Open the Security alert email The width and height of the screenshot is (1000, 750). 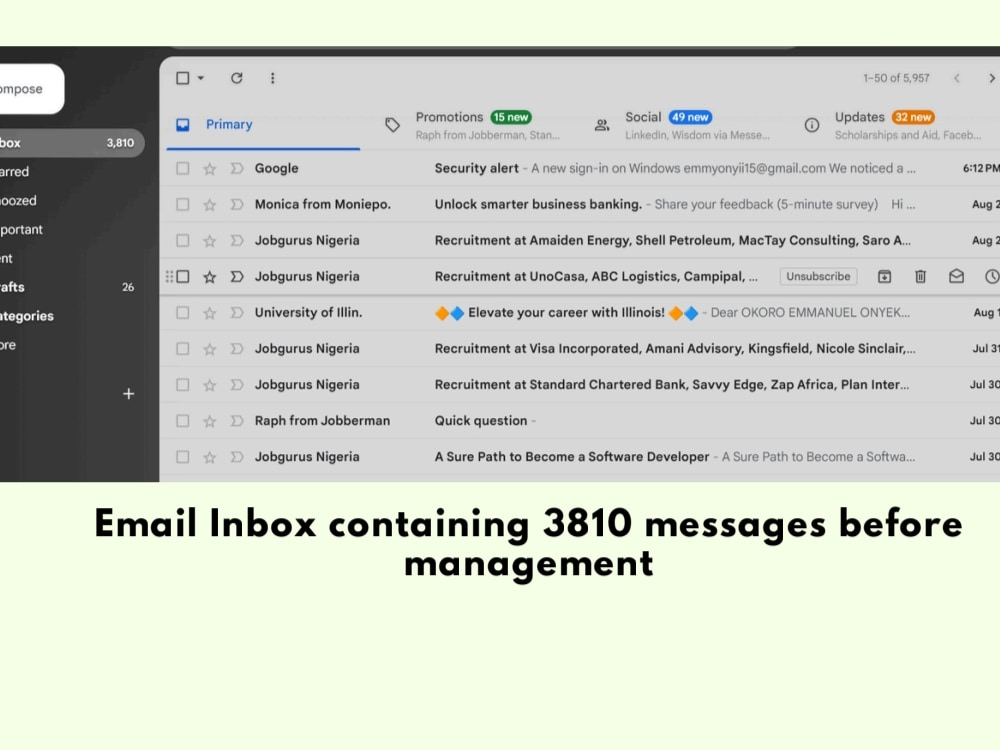(580, 168)
